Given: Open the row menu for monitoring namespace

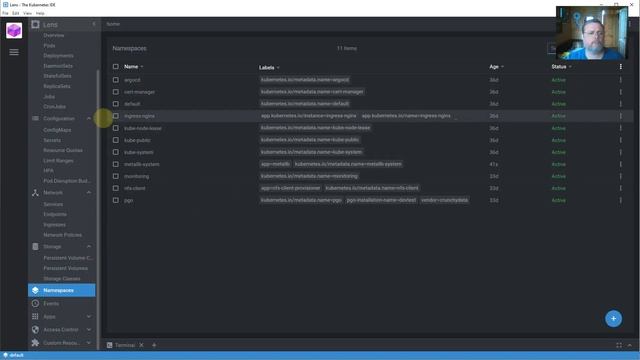Looking at the screenshot, I should 621,176.
